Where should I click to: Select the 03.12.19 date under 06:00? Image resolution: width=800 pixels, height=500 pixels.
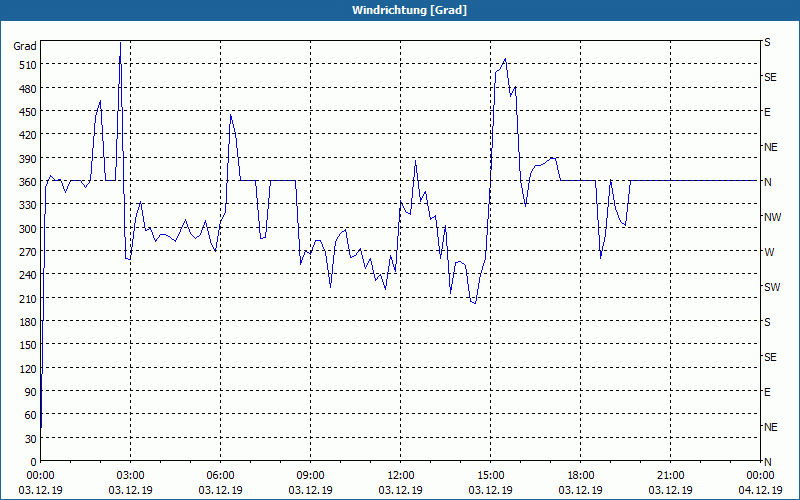coord(220,490)
